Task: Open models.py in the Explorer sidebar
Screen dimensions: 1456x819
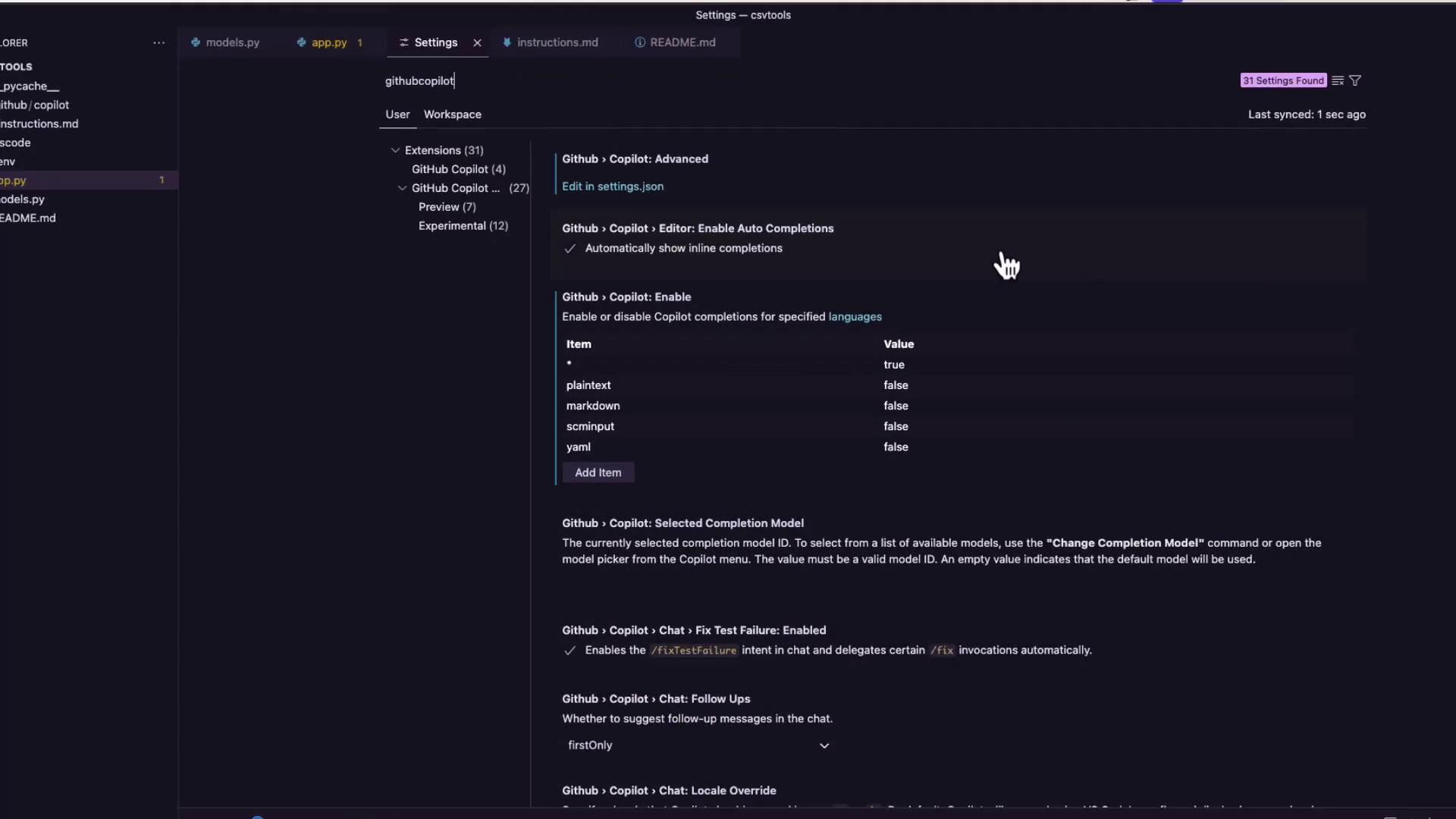Action: point(89,199)
